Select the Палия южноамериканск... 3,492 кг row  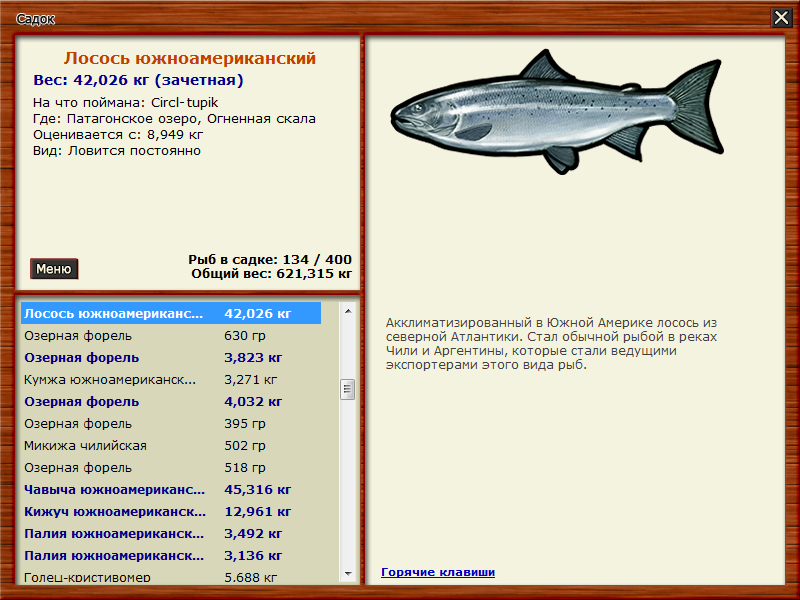(171, 533)
